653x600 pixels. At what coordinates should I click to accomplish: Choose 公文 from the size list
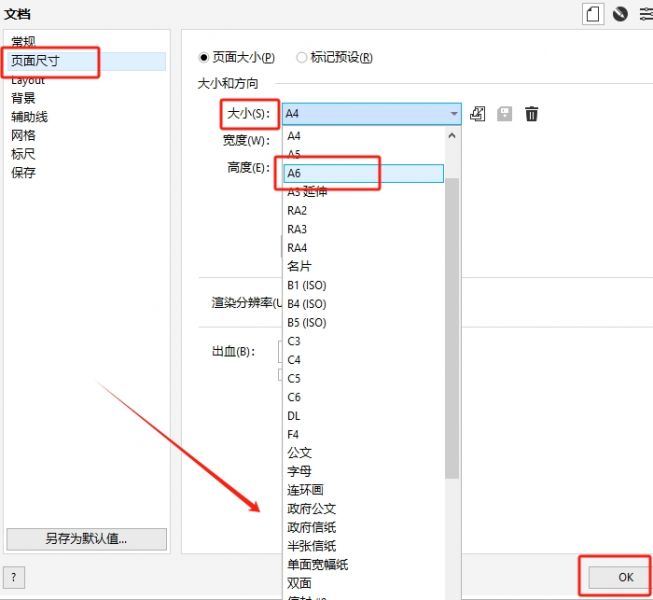coord(363,453)
